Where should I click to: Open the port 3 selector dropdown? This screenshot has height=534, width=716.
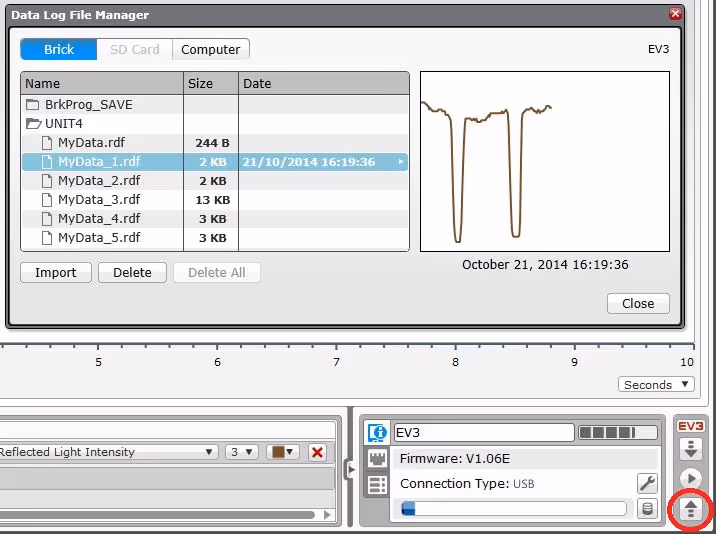click(242, 452)
